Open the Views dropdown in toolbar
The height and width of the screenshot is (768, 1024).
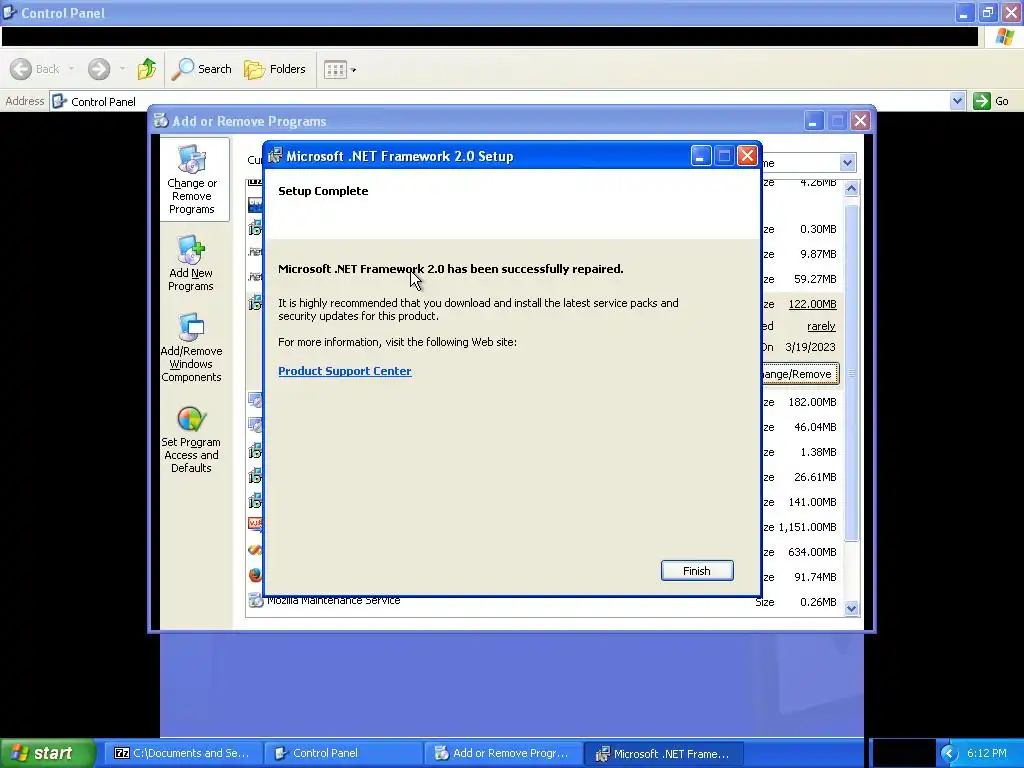[340, 69]
